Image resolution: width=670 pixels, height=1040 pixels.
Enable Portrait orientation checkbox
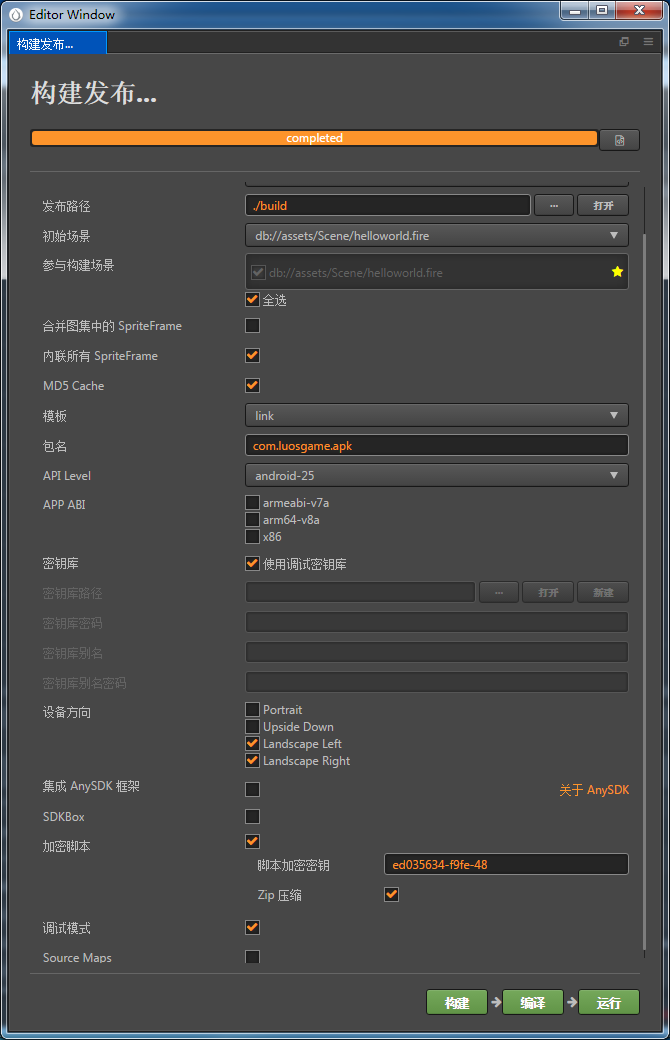(x=252, y=709)
